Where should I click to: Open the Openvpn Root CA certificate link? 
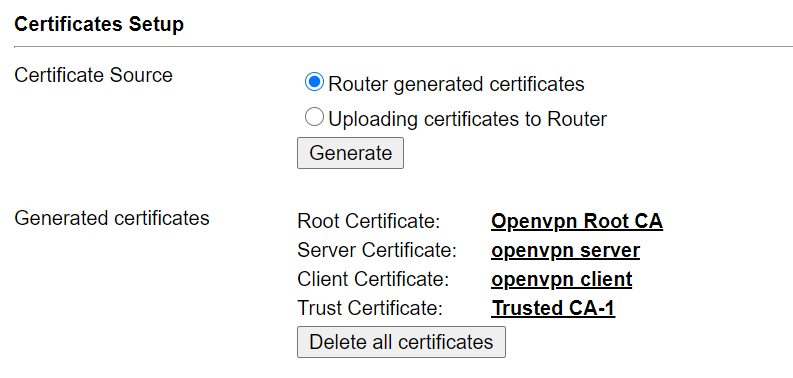click(577, 221)
